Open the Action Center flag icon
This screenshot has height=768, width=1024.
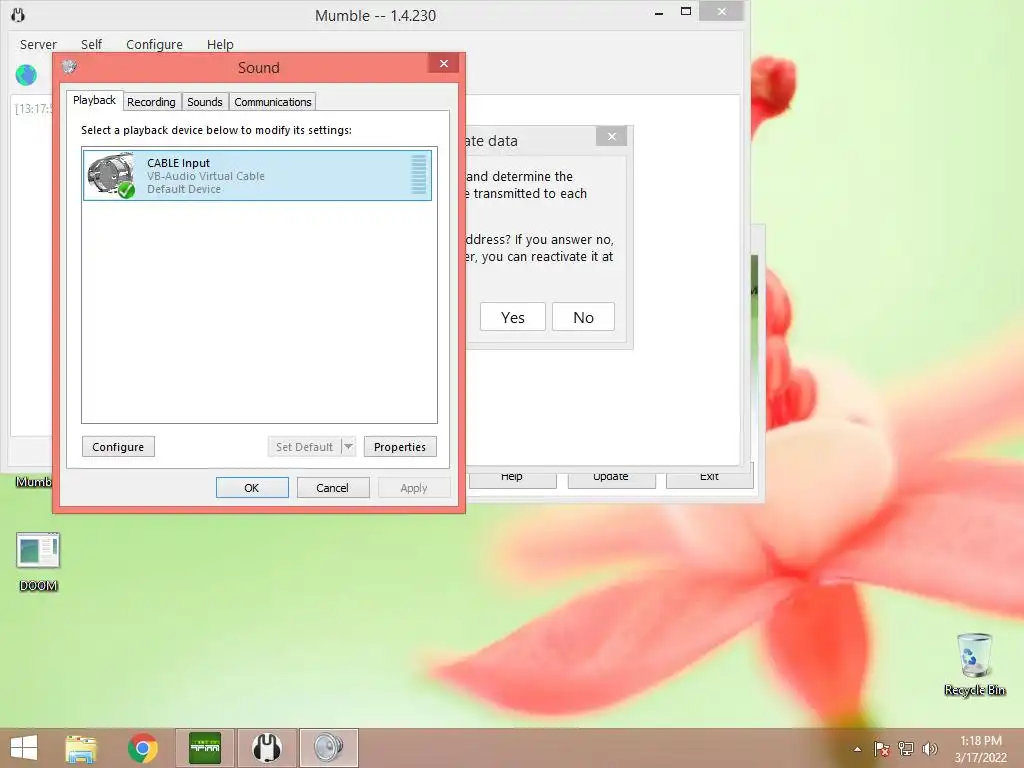882,749
